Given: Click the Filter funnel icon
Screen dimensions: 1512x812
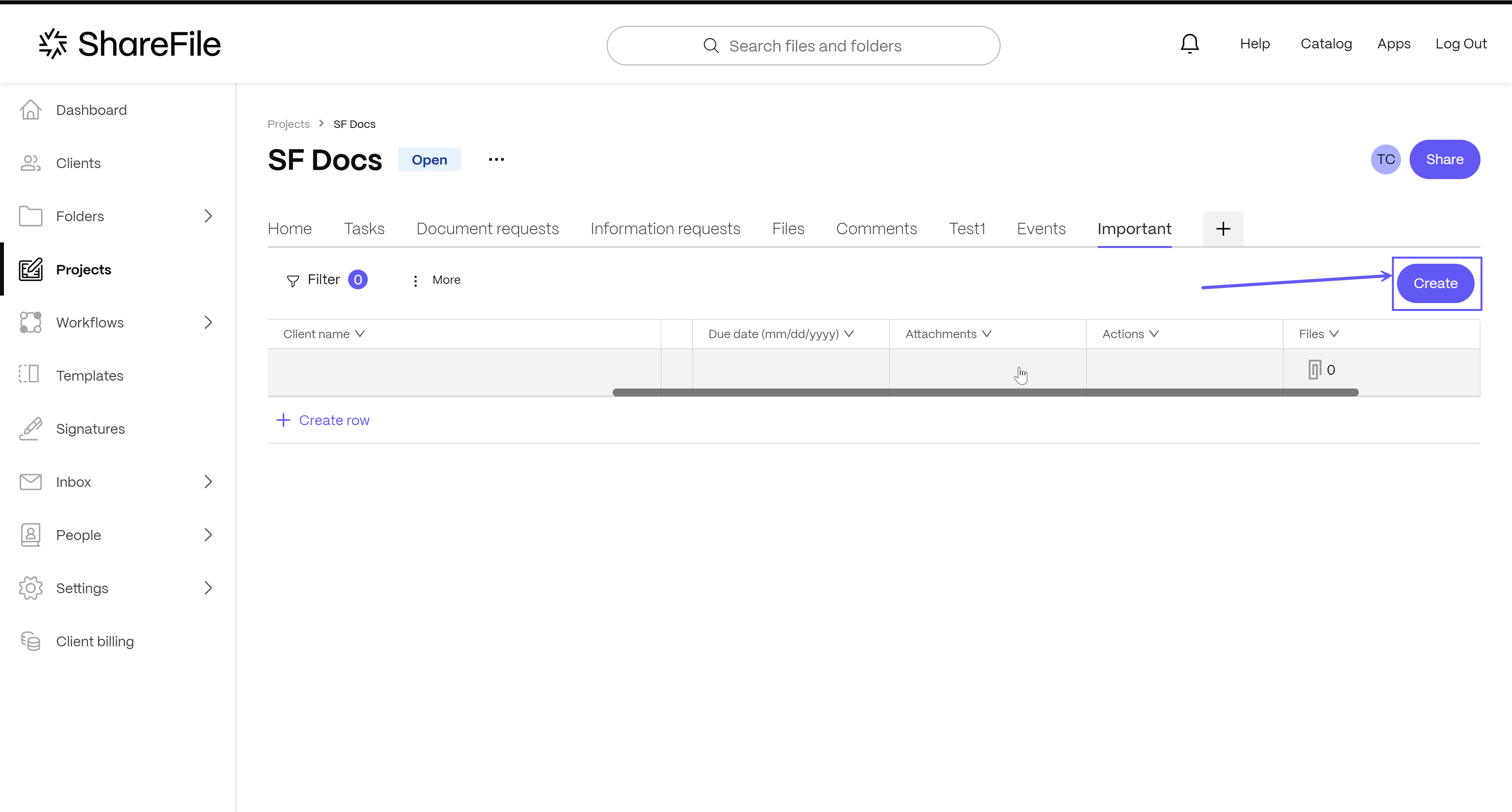Looking at the screenshot, I should pos(293,280).
